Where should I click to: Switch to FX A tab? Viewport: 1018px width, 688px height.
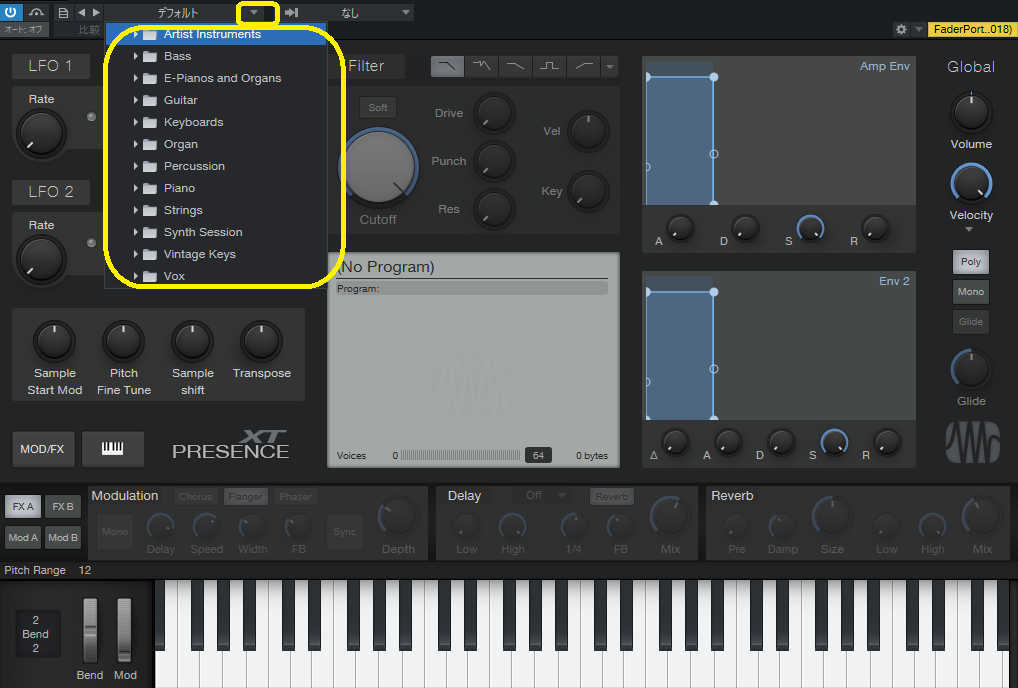(x=23, y=506)
